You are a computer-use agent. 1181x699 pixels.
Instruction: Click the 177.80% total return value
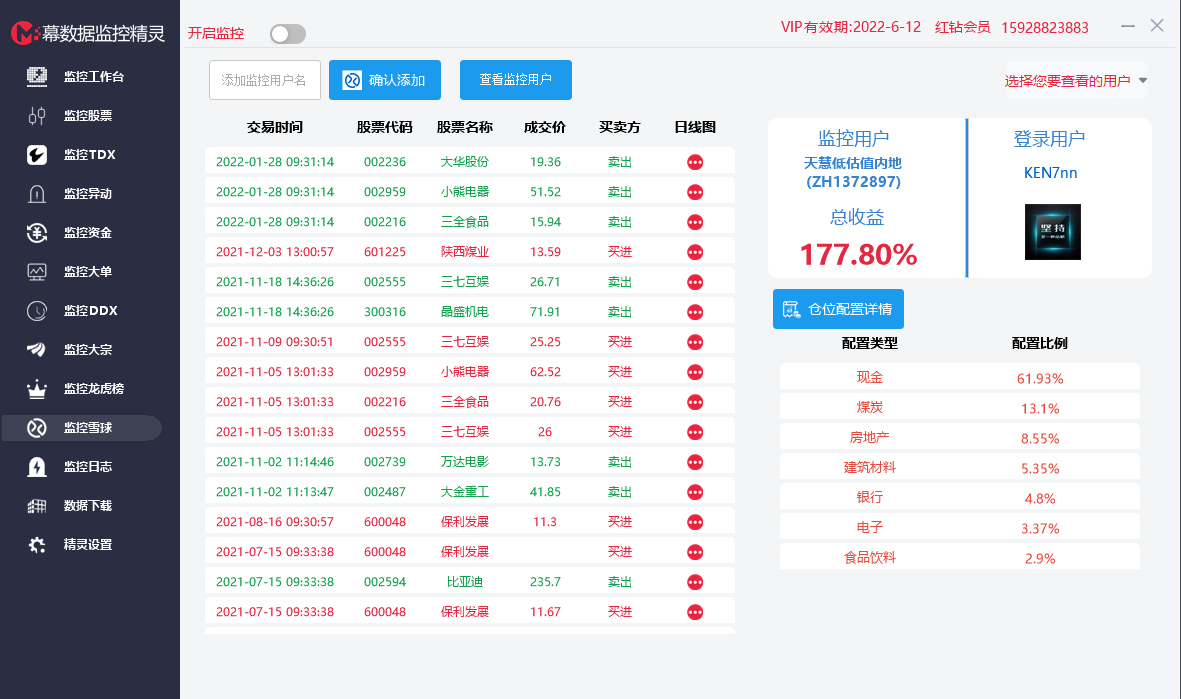(858, 255)
